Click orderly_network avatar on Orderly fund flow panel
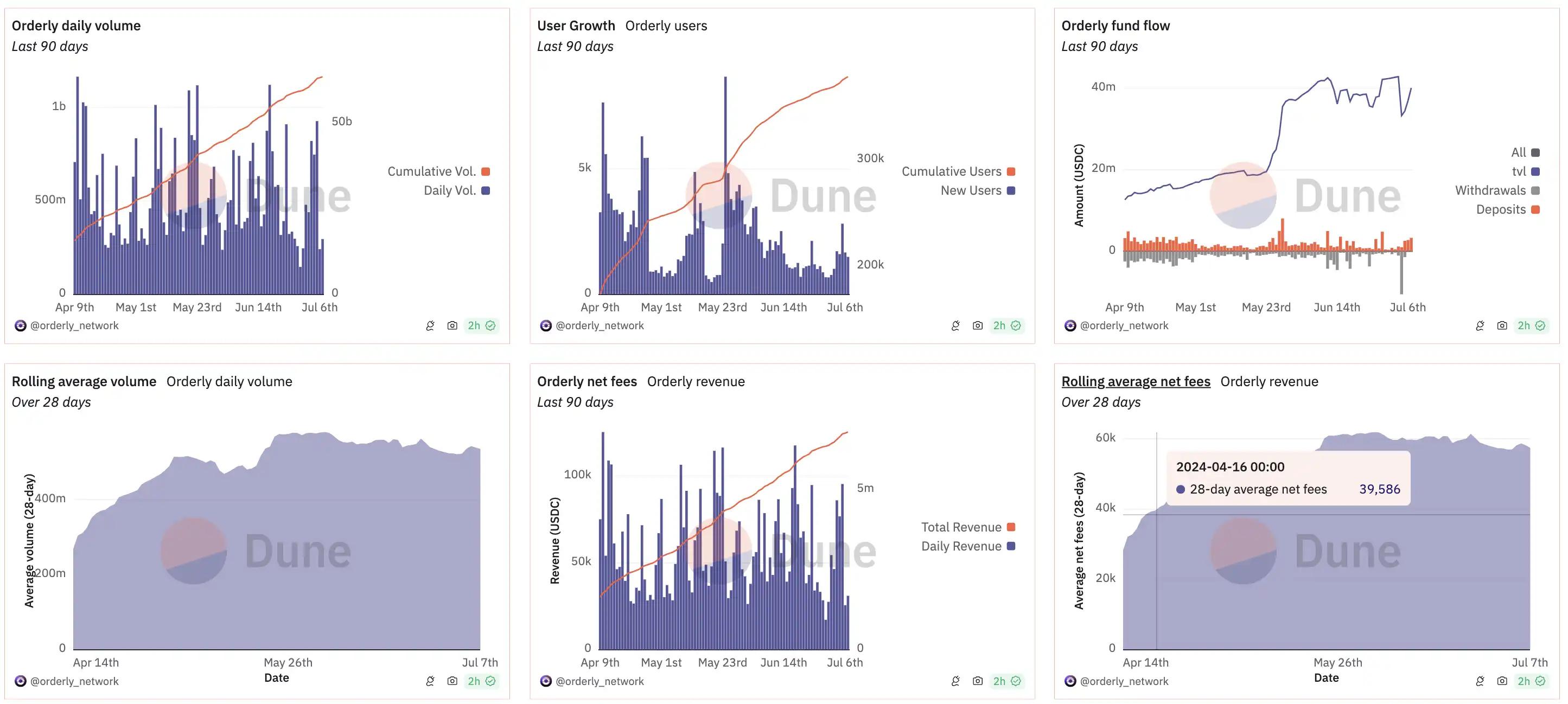This screenshot has width=1568, height=704. (1070, 325)
